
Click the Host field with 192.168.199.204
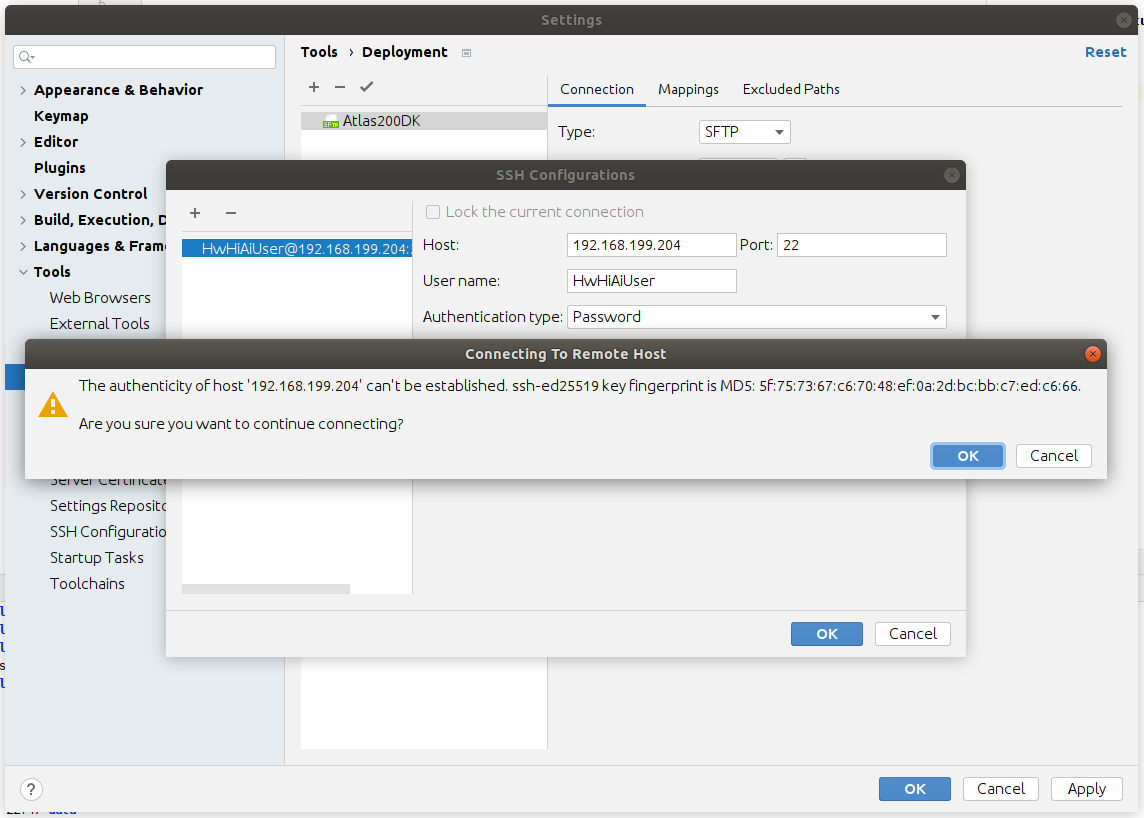pos(652,245)
